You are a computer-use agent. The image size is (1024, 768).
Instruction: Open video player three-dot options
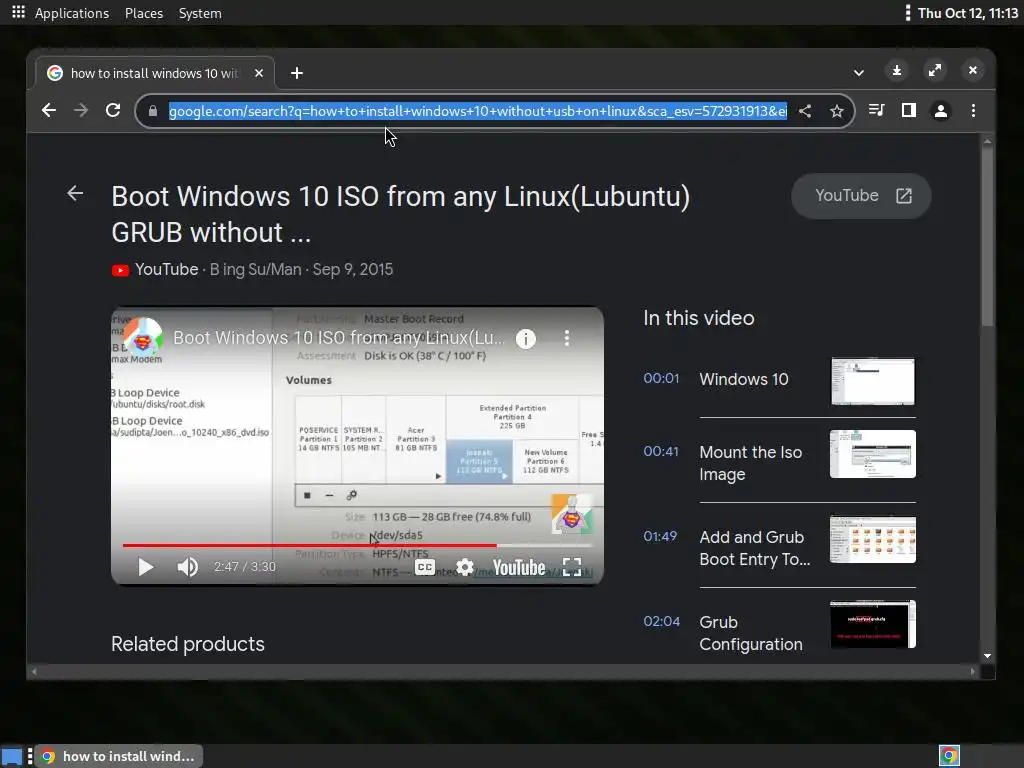tap(567, 338)
